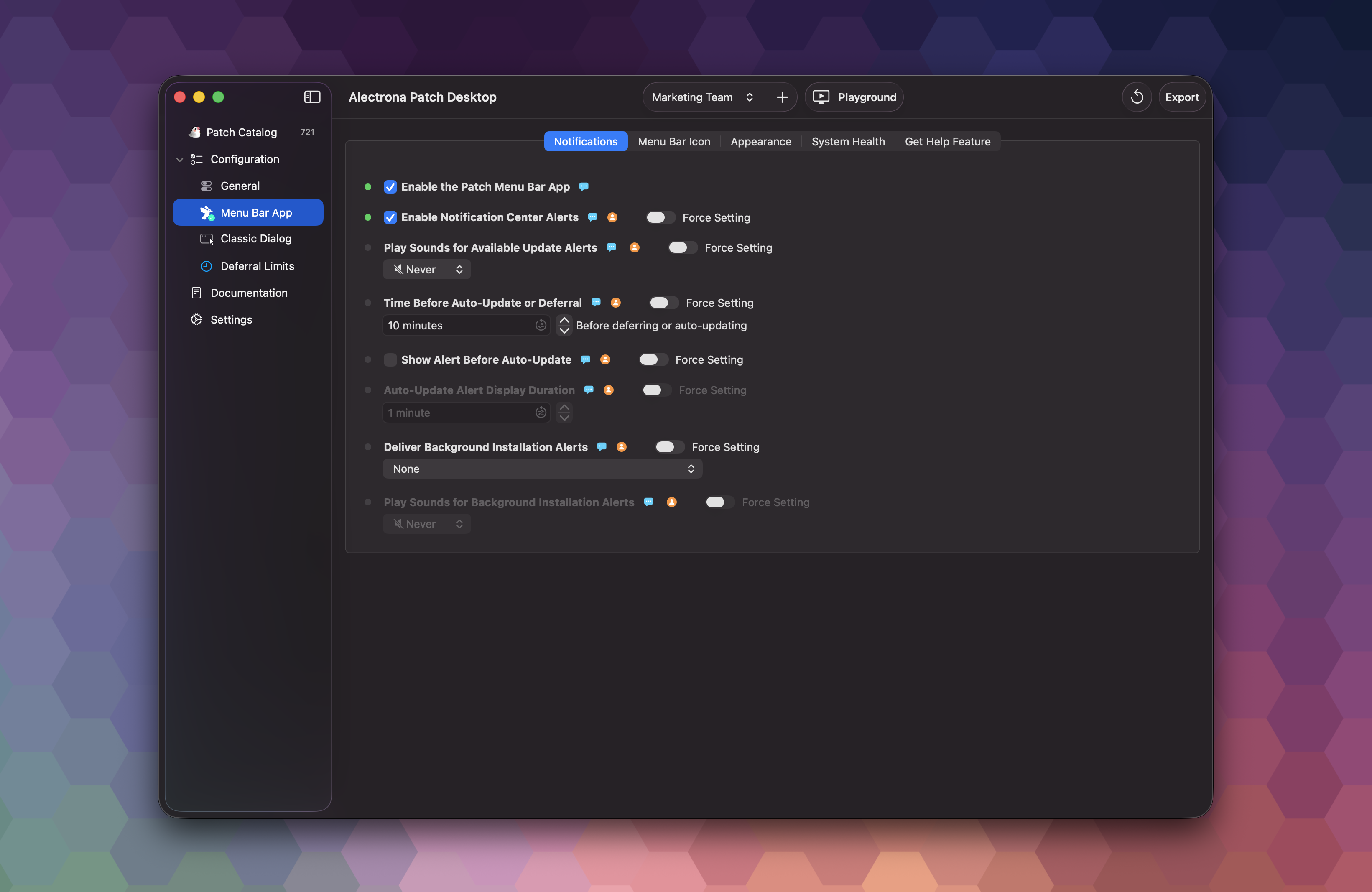Click the clock icon in the 10 minutes field
1372x892 pixels.
(x=540, y=325)
